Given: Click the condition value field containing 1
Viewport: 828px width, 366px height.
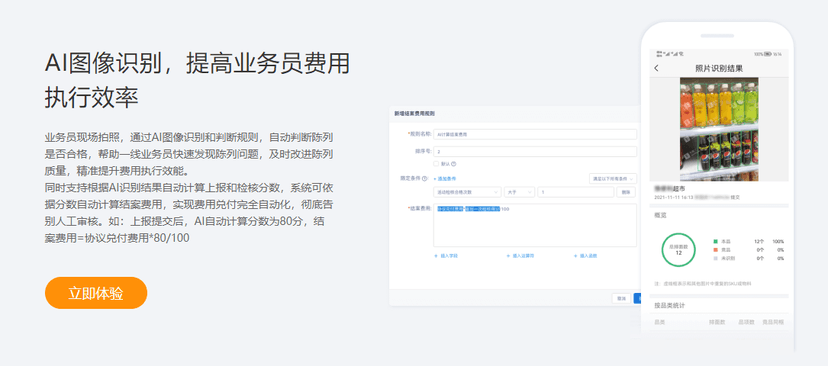Looking at the screenshot, I should pos(576,192).
